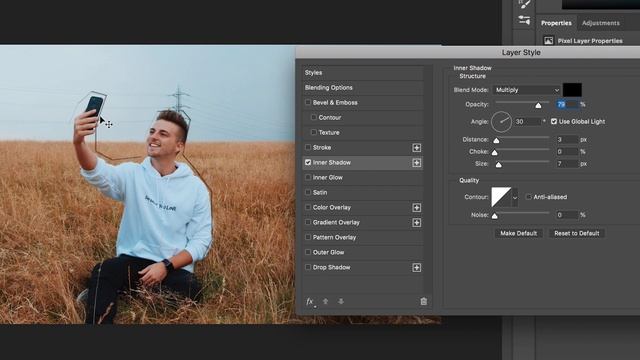Click the Choke percentage field
Screen dimensions: 640x360
(567, 152)
